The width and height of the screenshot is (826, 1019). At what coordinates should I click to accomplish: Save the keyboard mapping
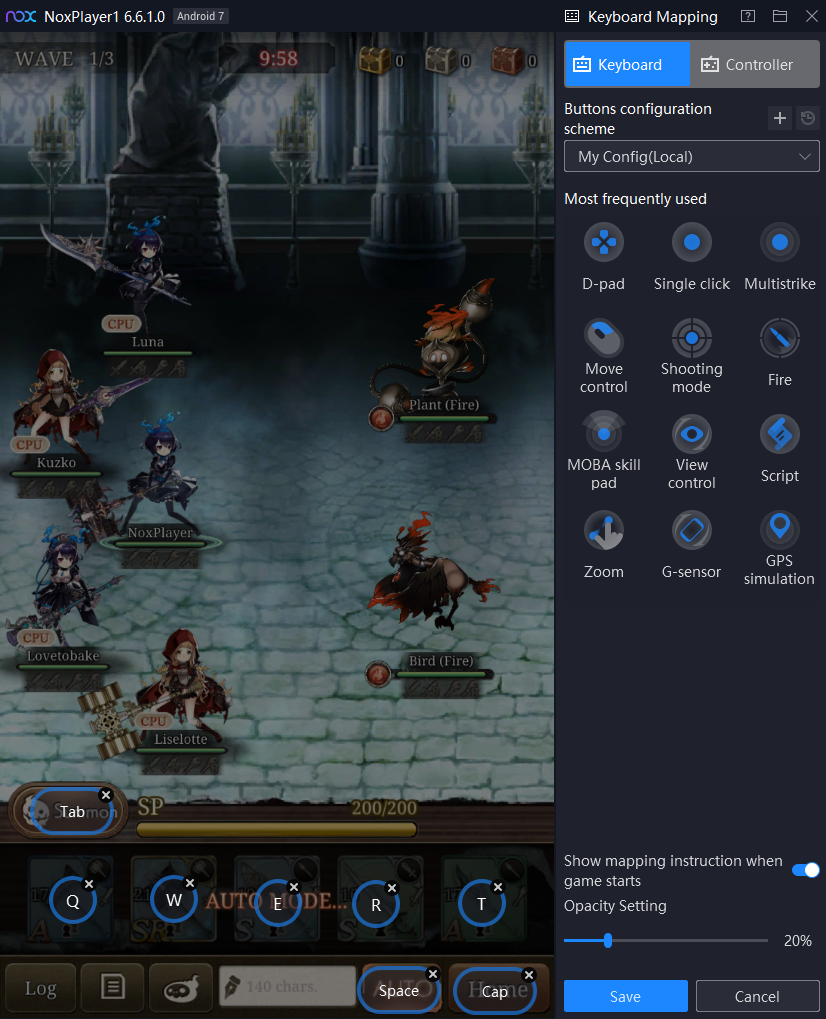click(x=625, y=996)
